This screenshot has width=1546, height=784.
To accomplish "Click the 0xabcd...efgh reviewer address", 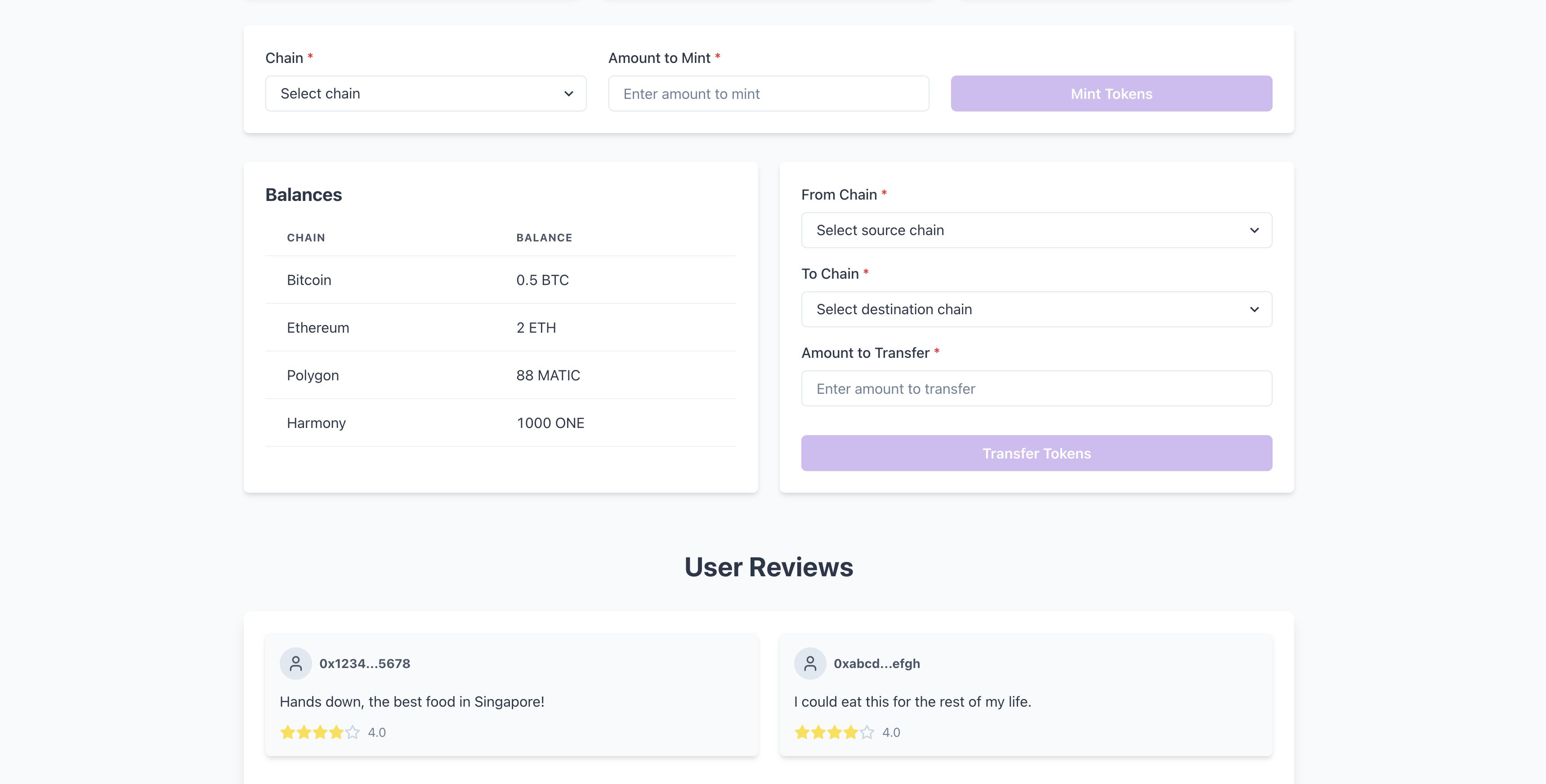I will point(877,664).
